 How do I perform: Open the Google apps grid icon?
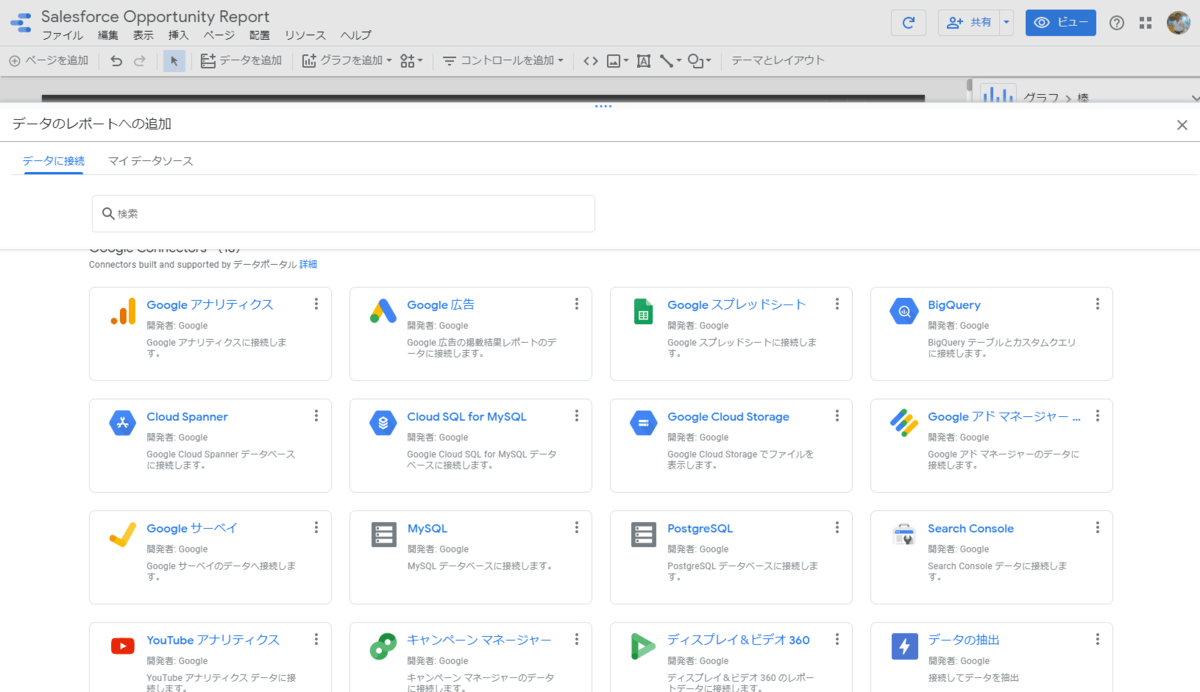point(1146,23)
